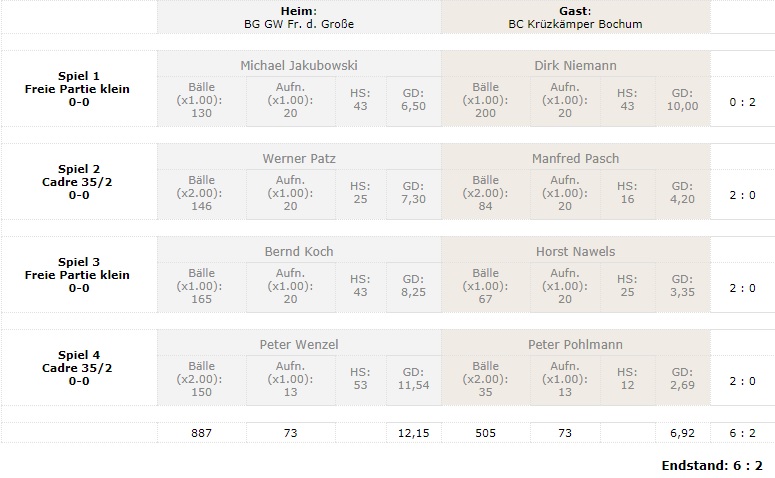
Task: Select player name Dirk Niemann
Action: tap(575, 66)
